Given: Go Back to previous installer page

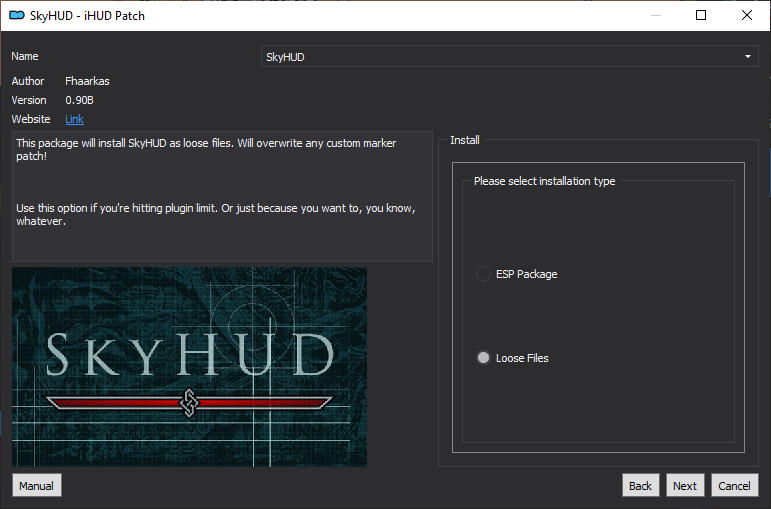Looking at the screenshot, I should point(640,485).
